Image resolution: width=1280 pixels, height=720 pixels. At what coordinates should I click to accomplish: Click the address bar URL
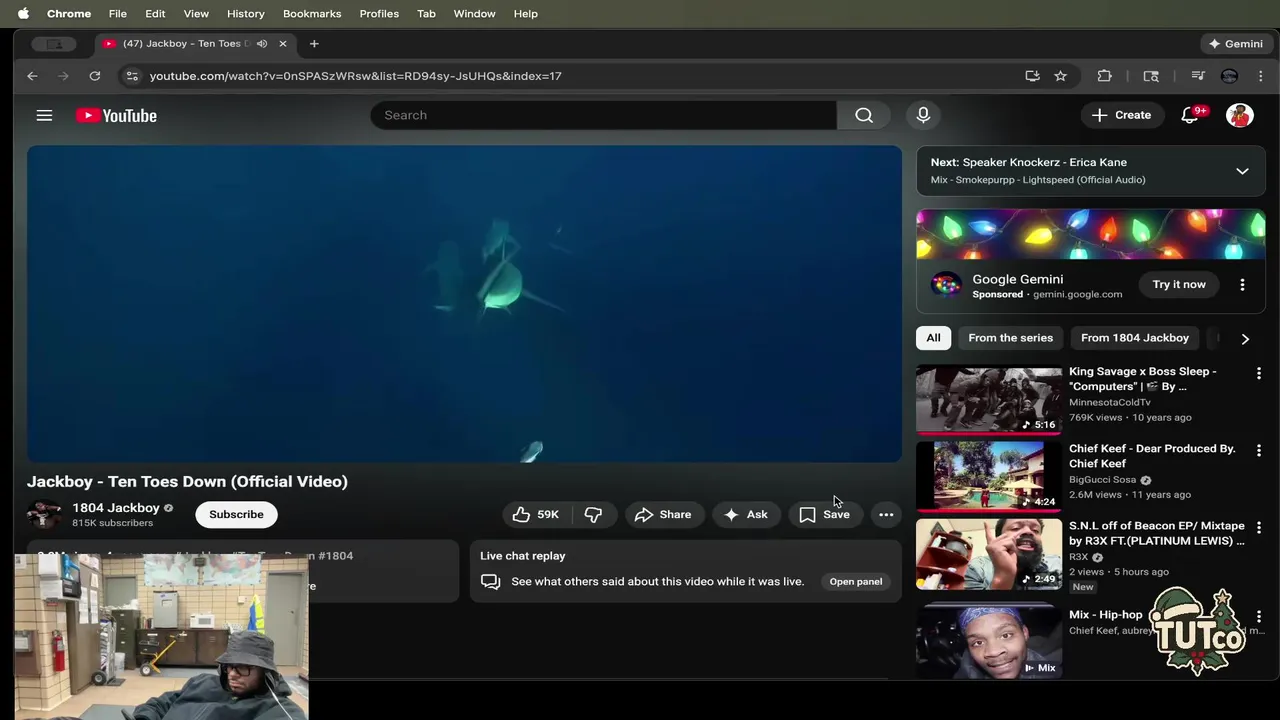tap(355, 76)
